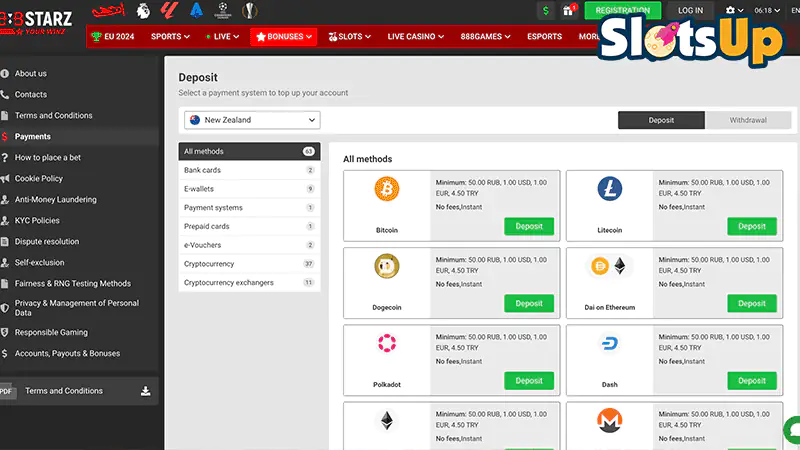This screenshot has width=800, height=450.
Task: Expand the LIVE CASINO menu
Action: click(x=416, y=37)
